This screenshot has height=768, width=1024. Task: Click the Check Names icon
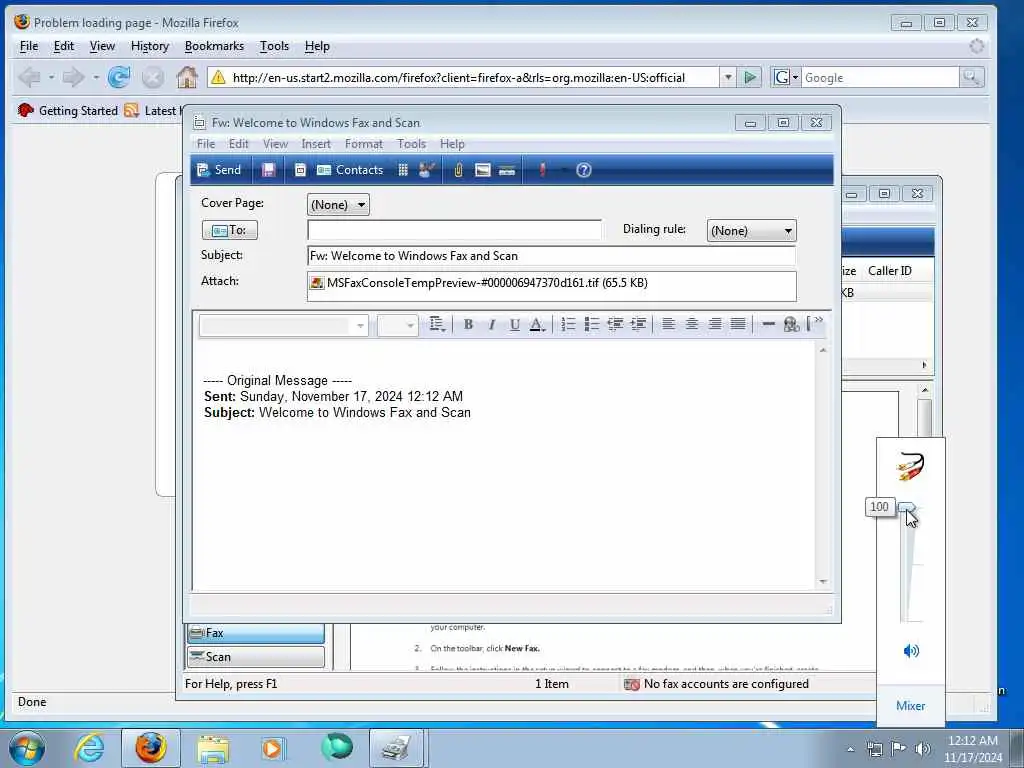coord(426,170)
